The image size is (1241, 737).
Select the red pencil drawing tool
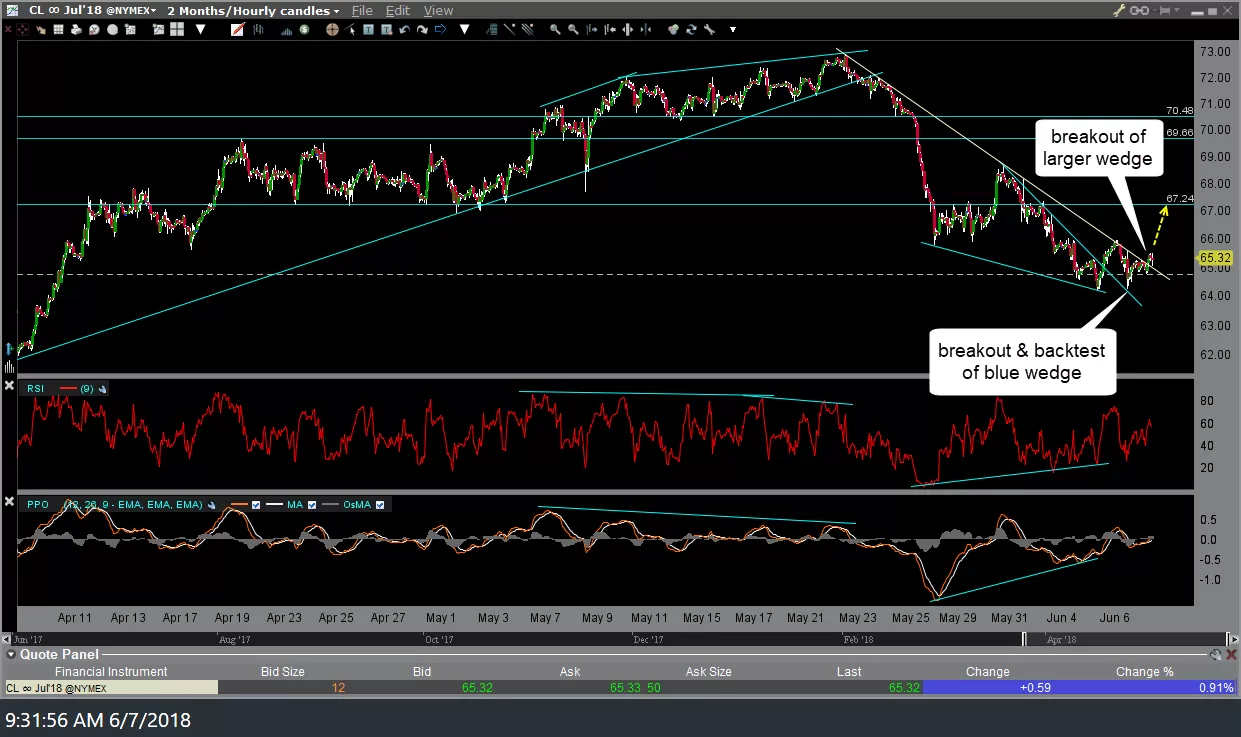coord(238,30)
